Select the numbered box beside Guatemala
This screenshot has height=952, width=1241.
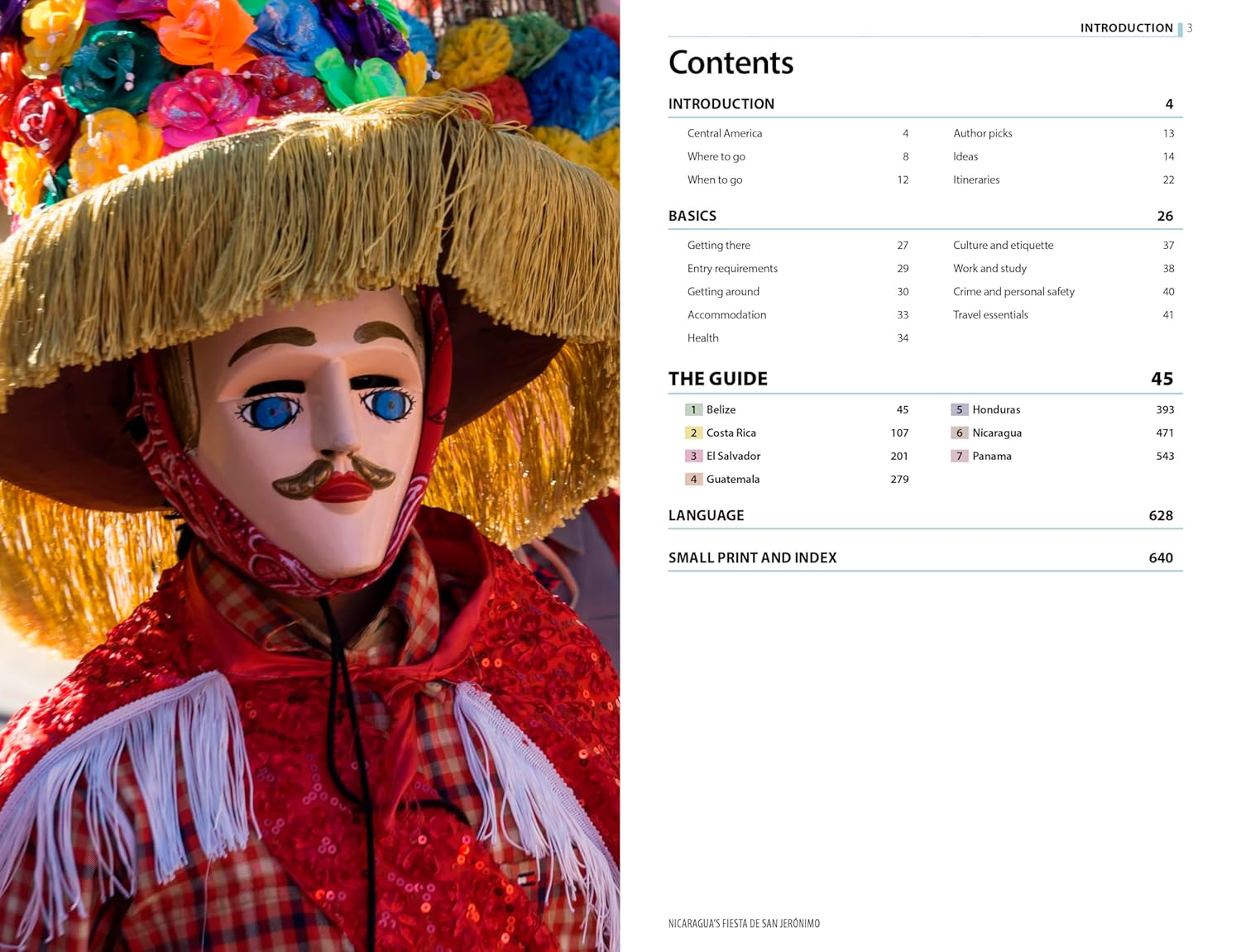[x=693, y=479]
